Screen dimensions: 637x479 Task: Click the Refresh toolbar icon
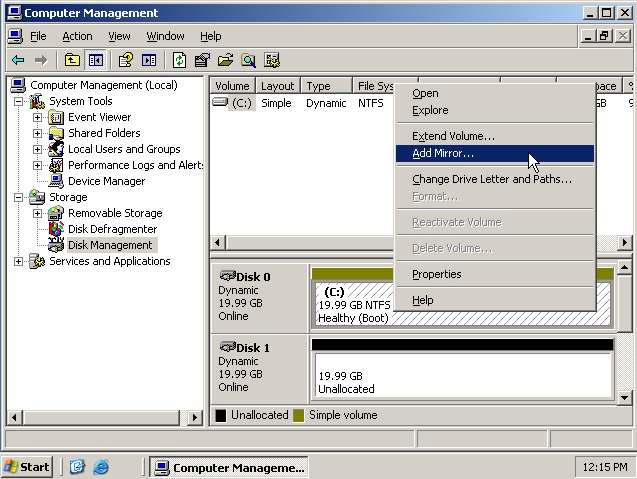[179, 61]
